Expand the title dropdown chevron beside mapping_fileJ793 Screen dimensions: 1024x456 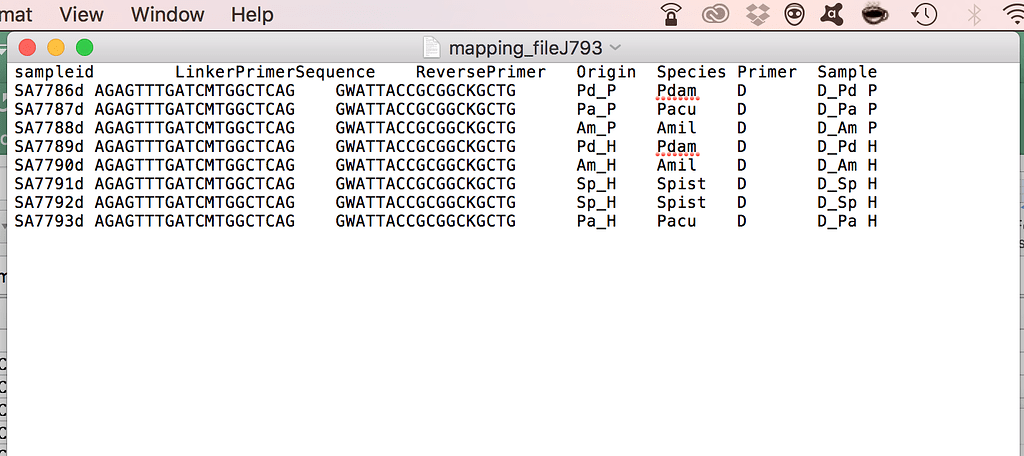click(x=614, y=47)
